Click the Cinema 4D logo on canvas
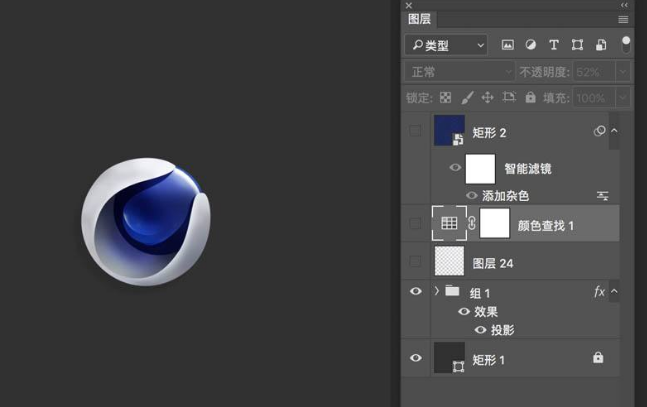 146,222
